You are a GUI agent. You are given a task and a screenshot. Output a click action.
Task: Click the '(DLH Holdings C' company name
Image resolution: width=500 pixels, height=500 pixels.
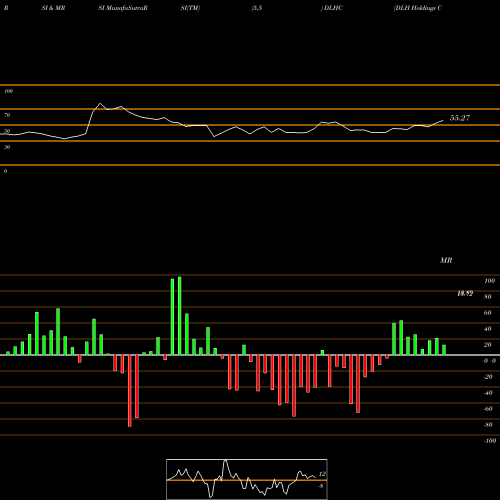click(x=418, y=8)
